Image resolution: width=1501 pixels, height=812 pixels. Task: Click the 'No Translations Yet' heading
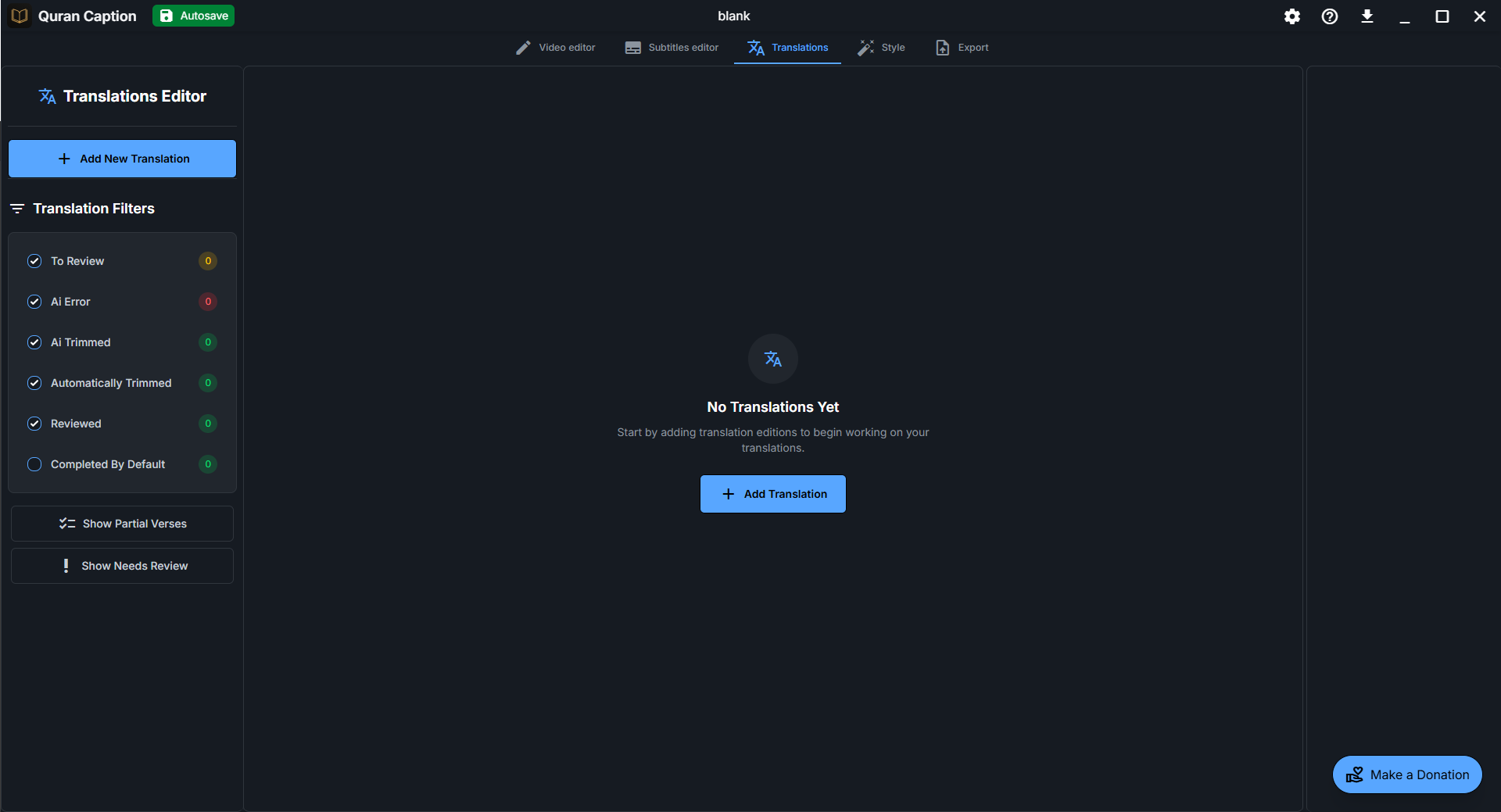click(x=773, y=407)
